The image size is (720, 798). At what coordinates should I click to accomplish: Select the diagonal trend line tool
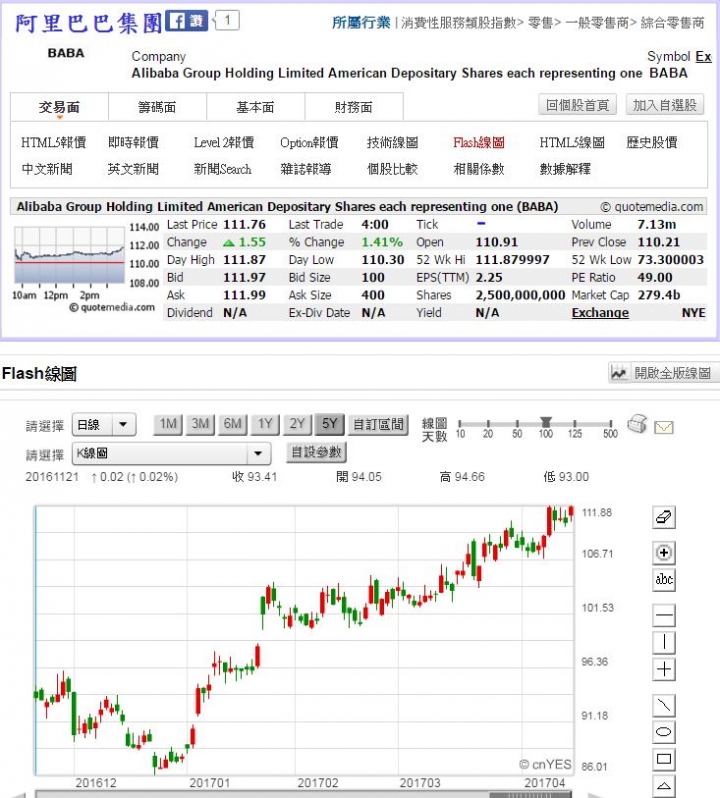(664, 705)
